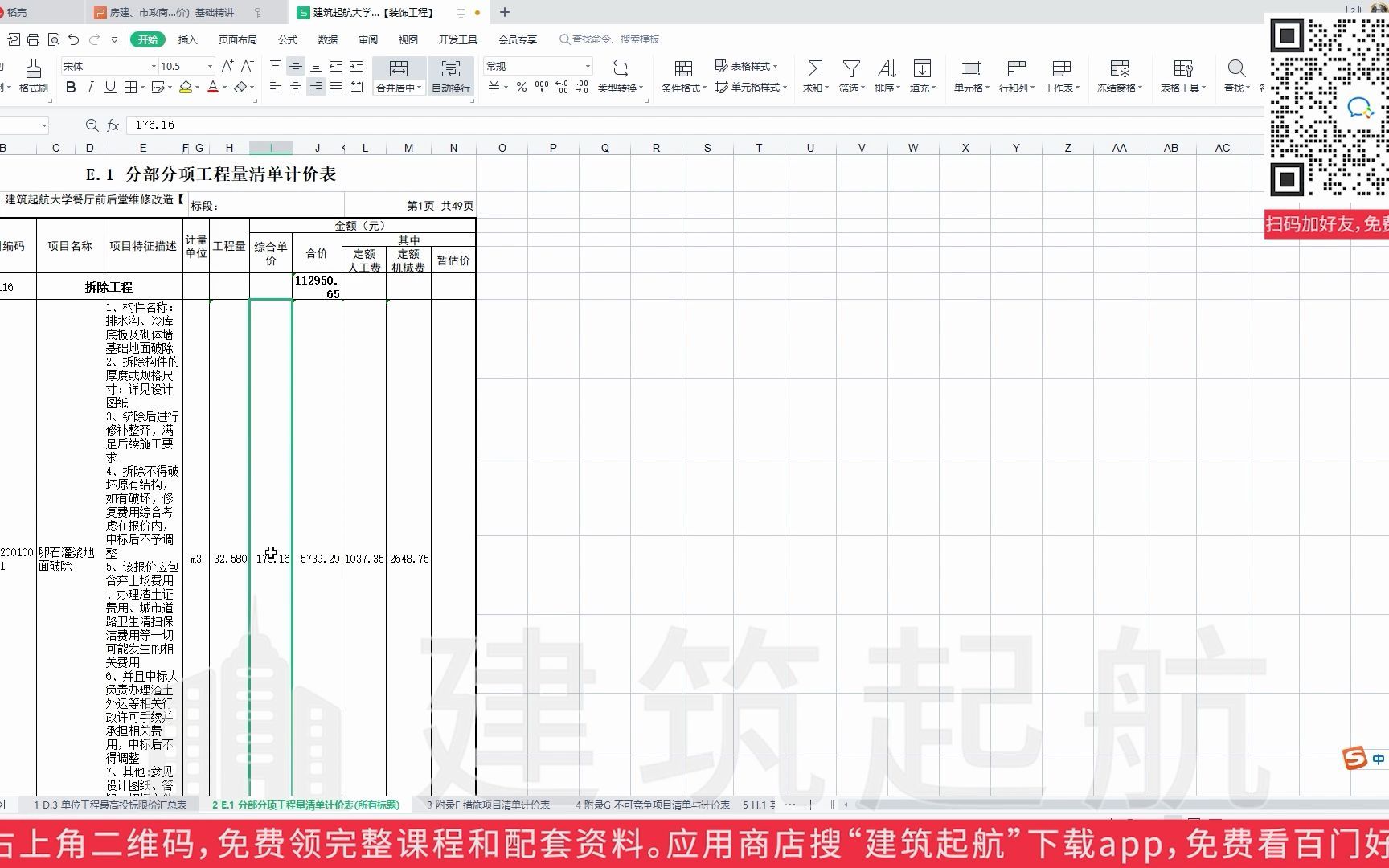Toggle Underline formatting
Image resolution: width=1389 pixels, height=868 pixels.
[110, 88]
